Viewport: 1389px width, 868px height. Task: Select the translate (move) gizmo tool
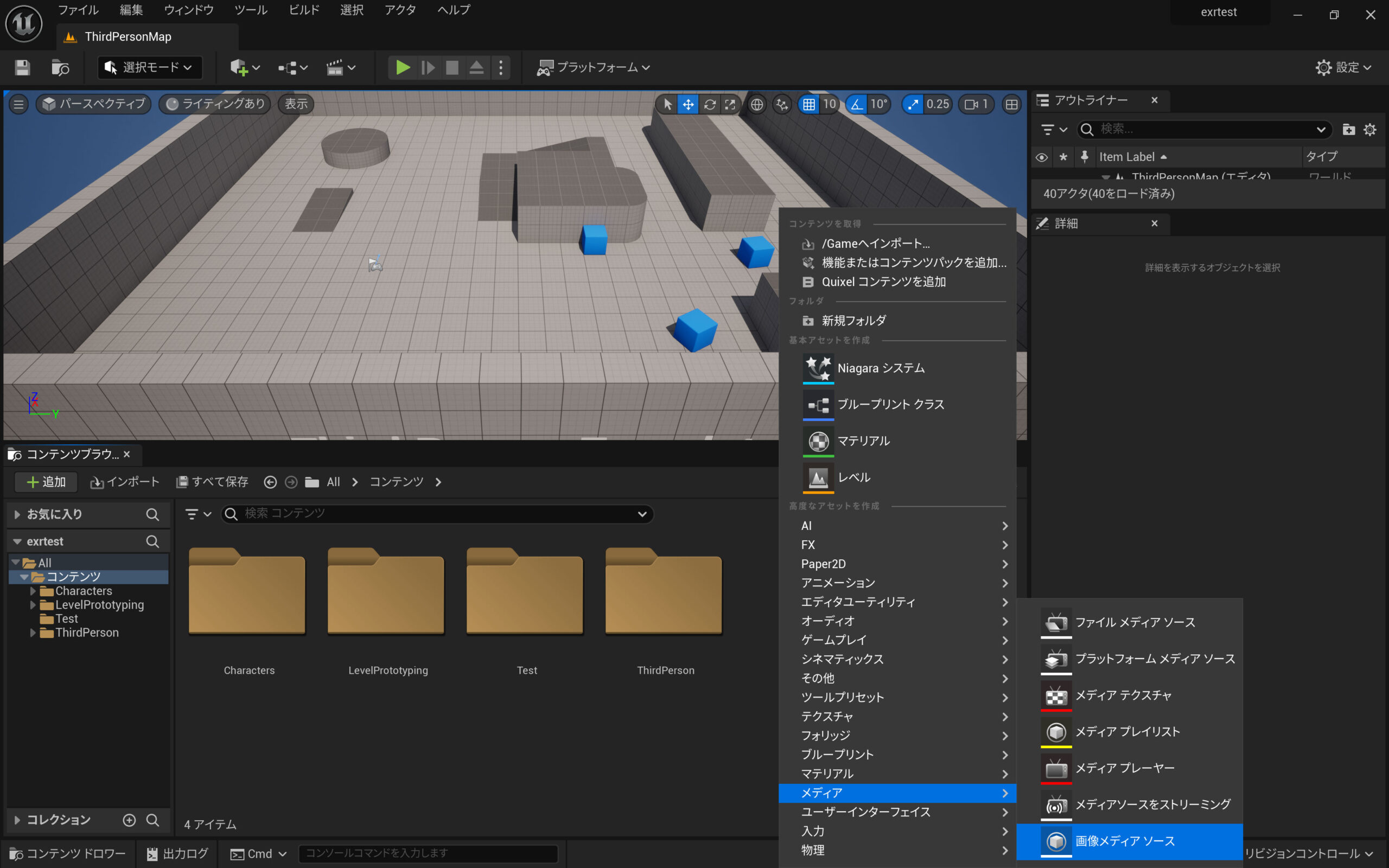[x=687, y=104]
